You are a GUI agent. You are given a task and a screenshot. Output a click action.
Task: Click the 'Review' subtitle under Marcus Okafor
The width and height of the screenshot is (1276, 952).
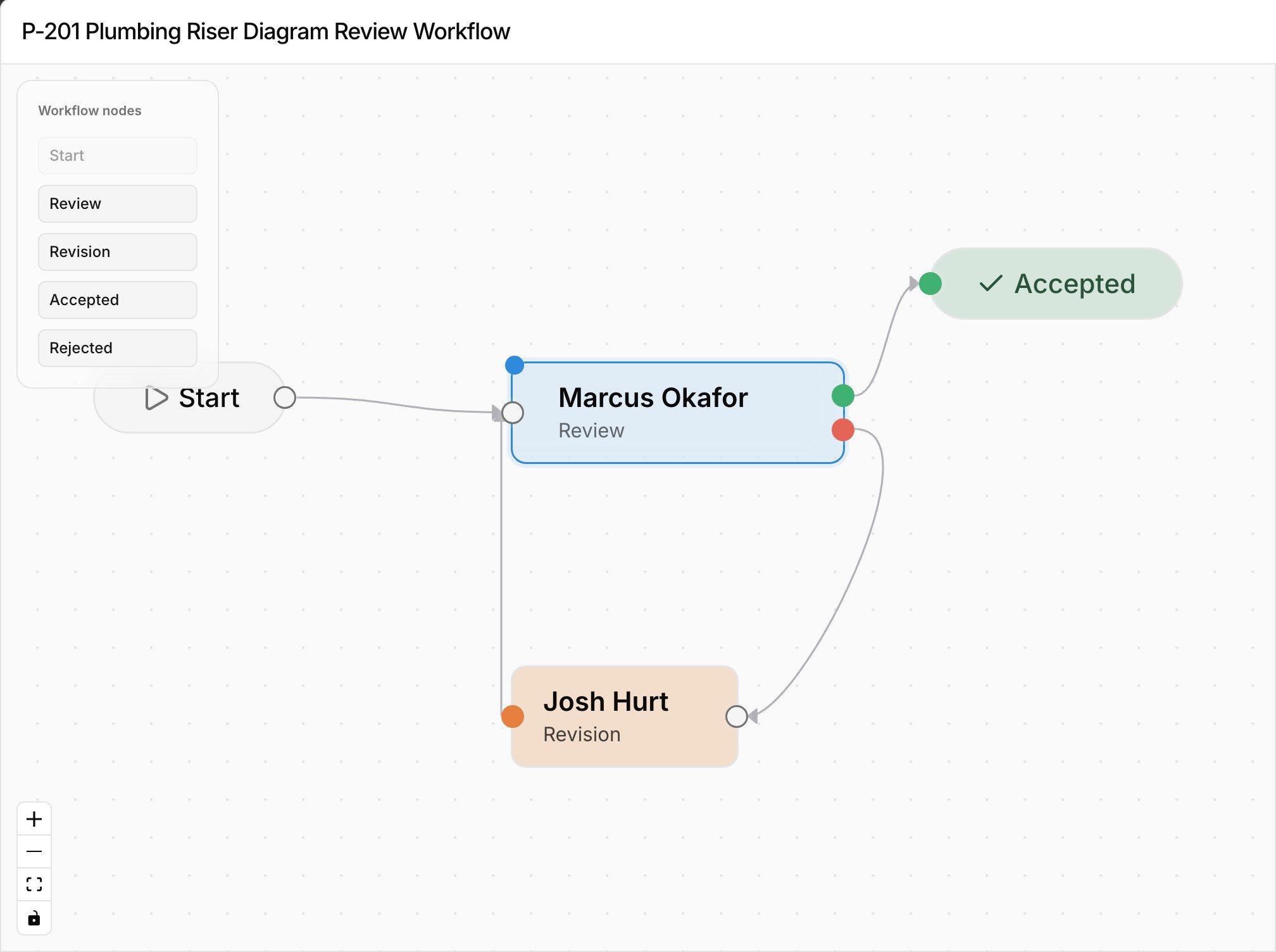(591, 430)
